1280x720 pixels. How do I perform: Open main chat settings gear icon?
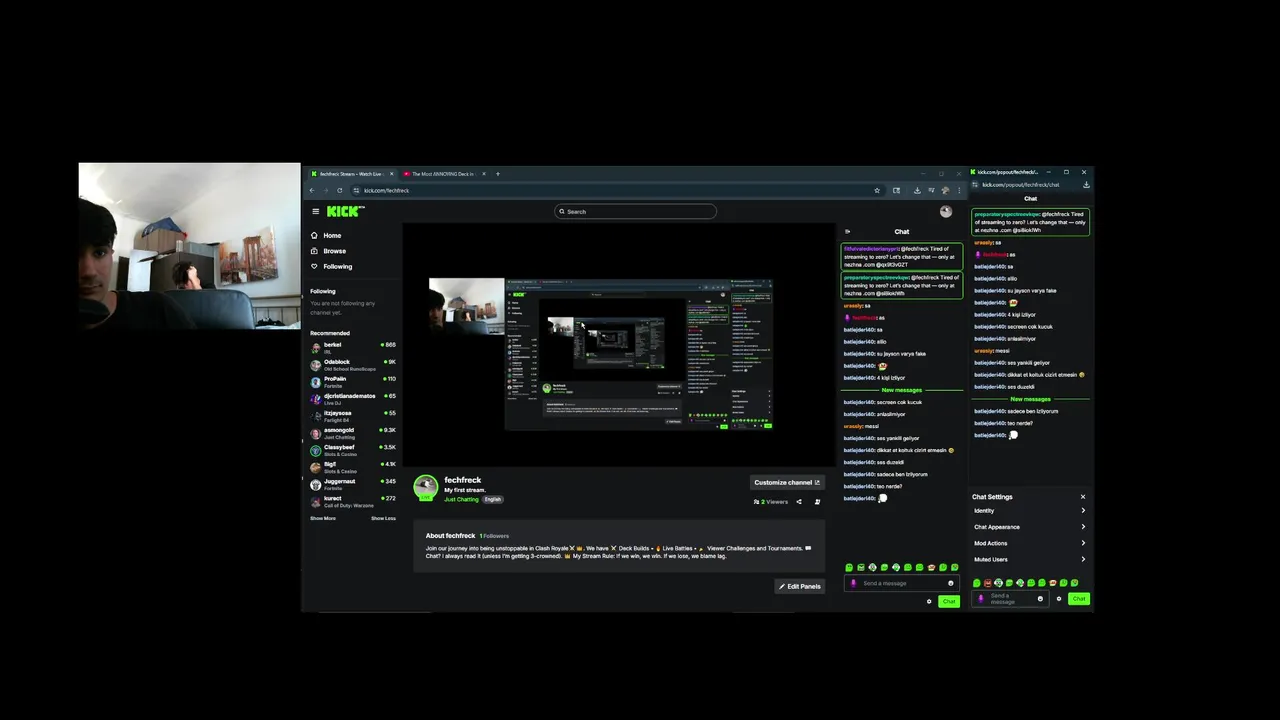[x=929, y=601]
